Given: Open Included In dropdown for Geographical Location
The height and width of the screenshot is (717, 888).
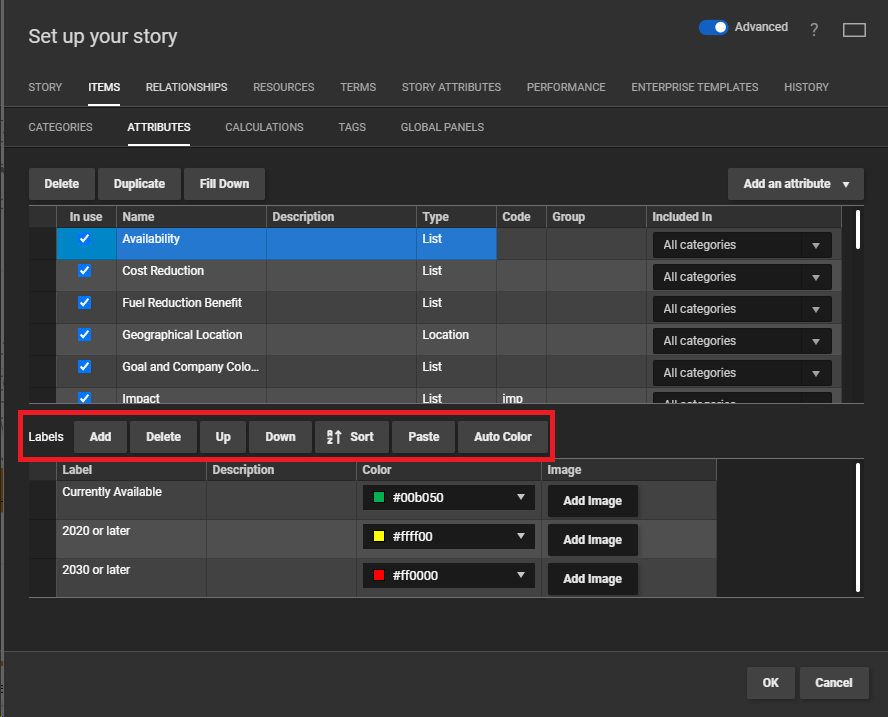Looking at the screenshot, I should coord(742,341).
